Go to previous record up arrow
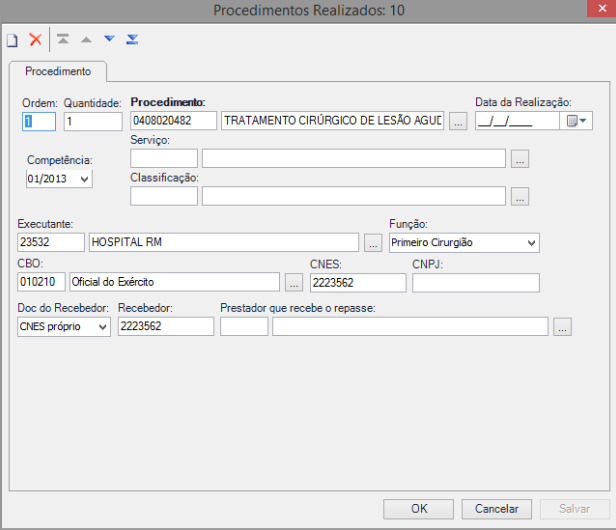 coord(86,39)
